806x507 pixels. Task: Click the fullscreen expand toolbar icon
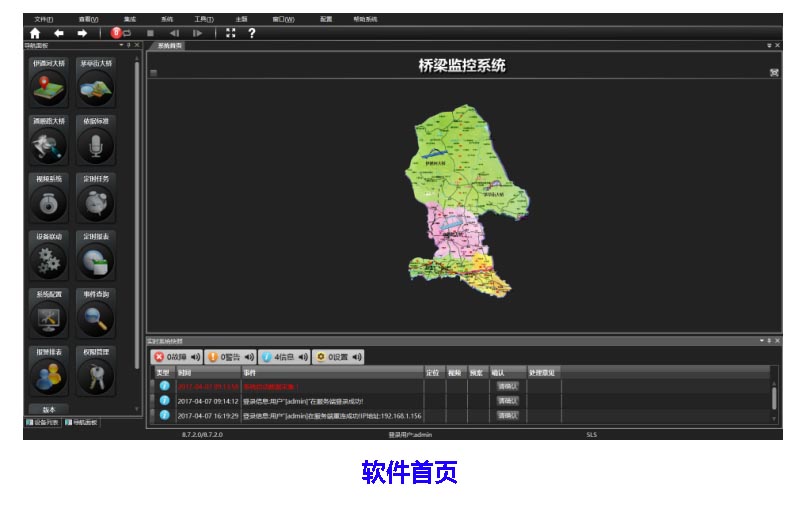(x=231, y=33)
